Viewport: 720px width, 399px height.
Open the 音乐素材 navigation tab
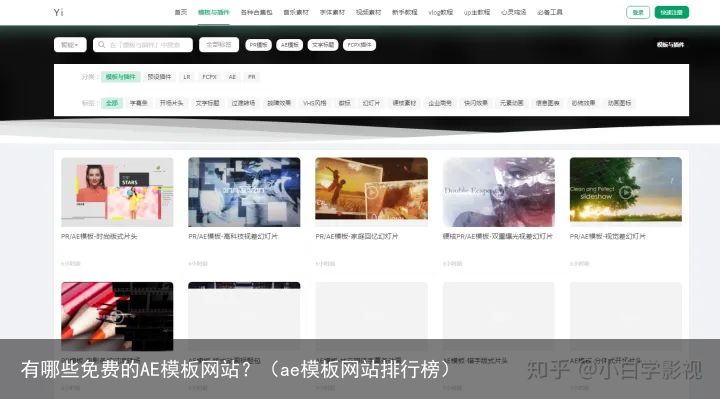pos(296,12)
